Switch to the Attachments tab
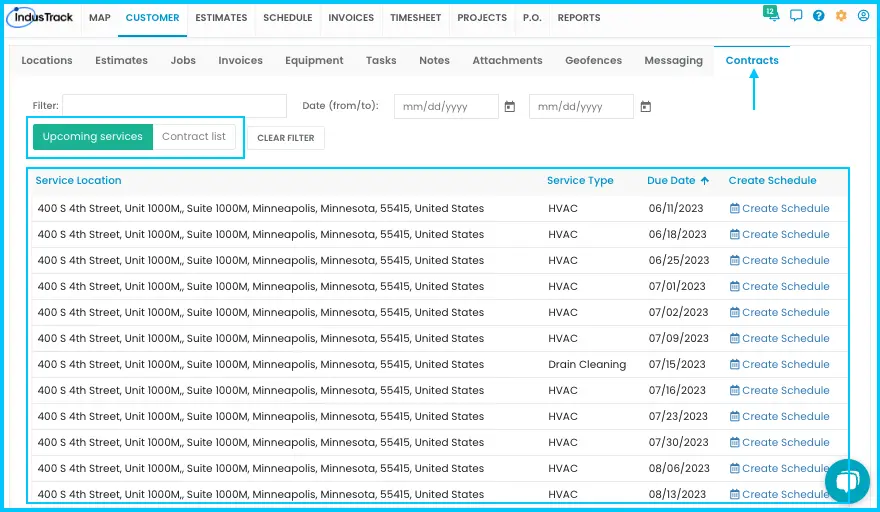 (507, 61)
